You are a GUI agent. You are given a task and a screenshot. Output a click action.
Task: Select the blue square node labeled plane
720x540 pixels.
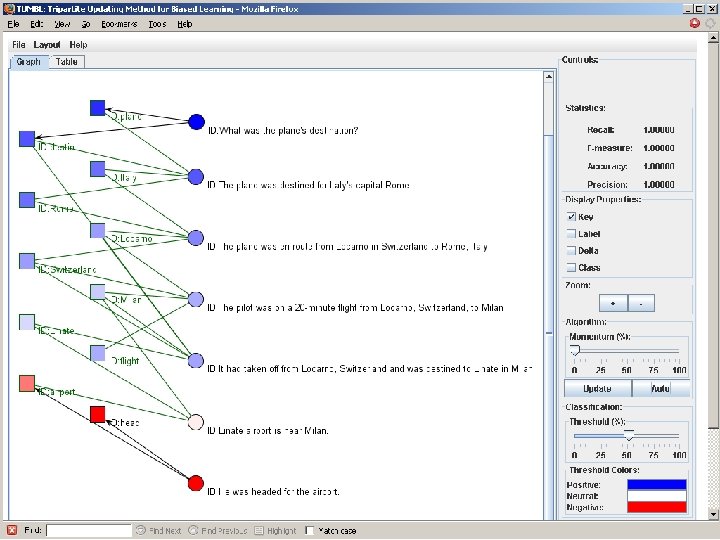click(97, 108)
